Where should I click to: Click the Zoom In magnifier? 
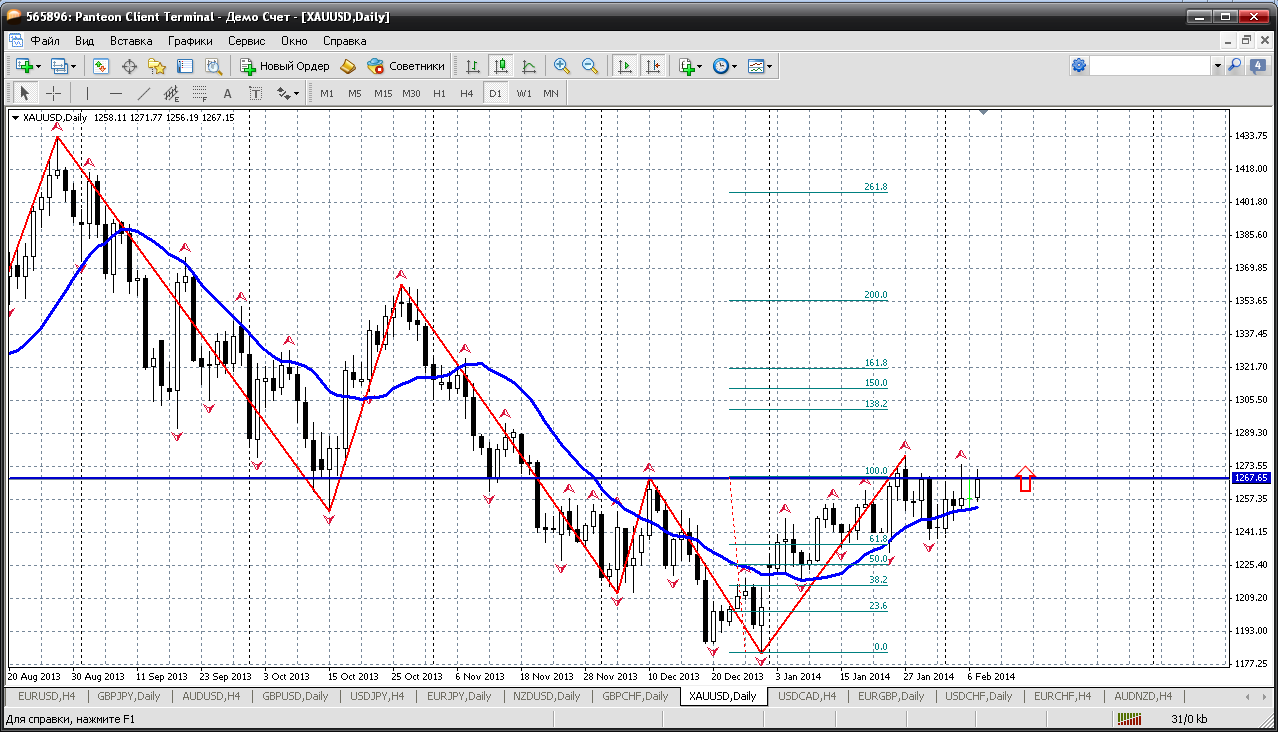pyautogui.click(x=562, y=66)
